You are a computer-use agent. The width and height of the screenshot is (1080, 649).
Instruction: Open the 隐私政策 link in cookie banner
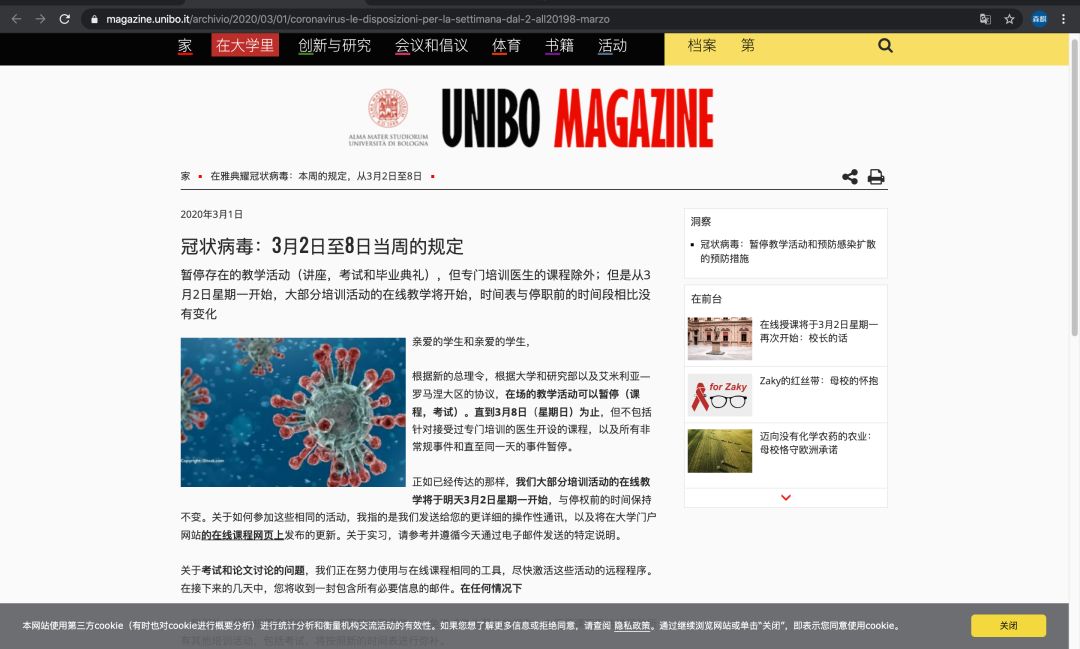632,626
